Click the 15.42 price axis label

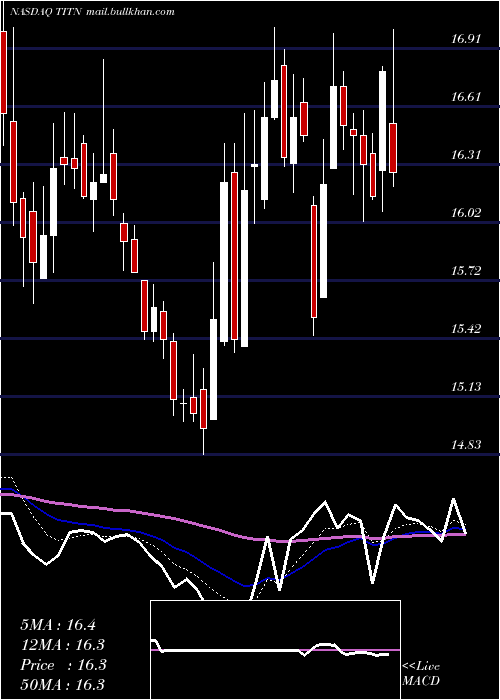coord(466,329)
